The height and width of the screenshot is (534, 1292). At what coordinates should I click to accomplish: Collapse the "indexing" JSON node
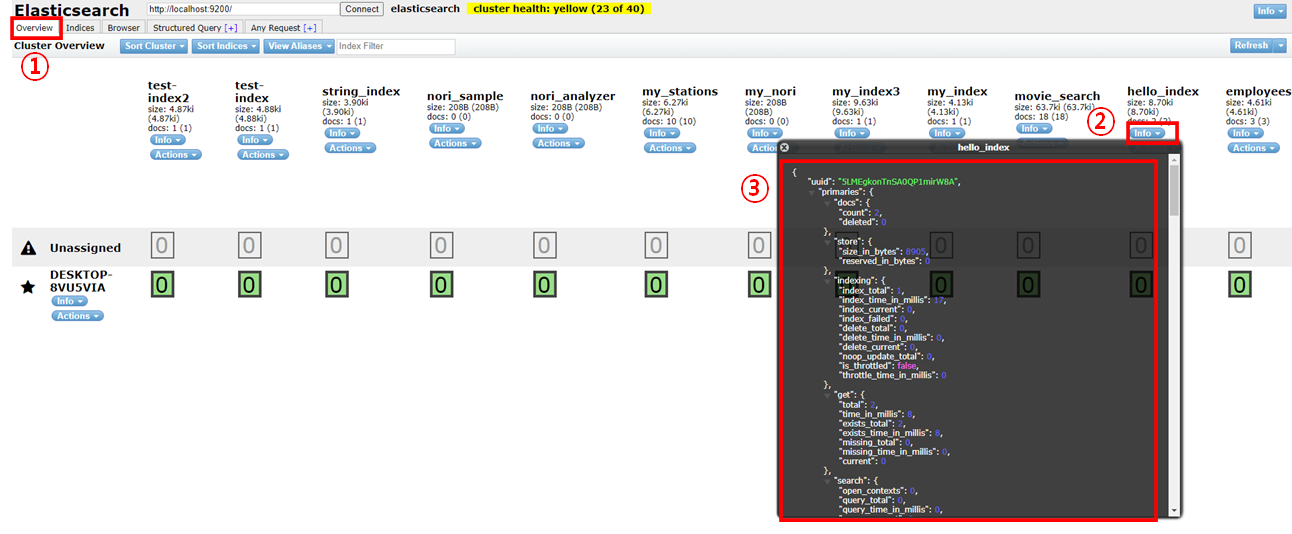pyautogui.click(x=829, y=281)
